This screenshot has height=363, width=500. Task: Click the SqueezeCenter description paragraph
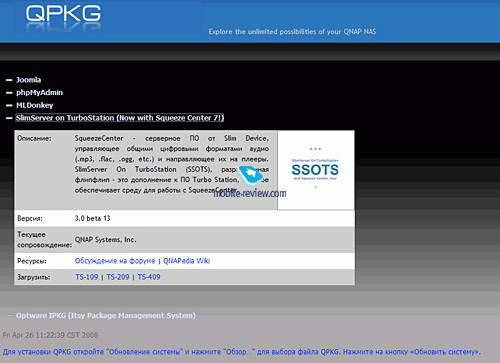pos(171,164)
